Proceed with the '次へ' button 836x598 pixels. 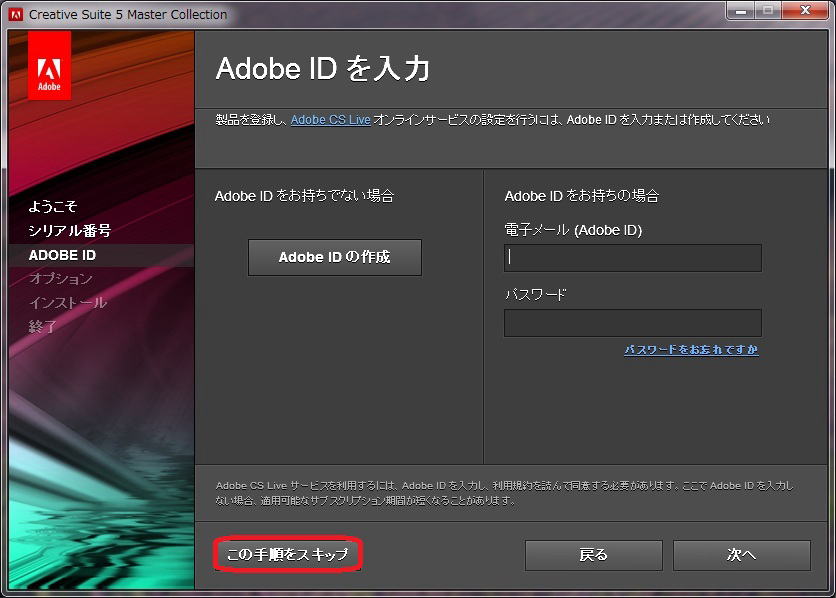tap(742, 555)
